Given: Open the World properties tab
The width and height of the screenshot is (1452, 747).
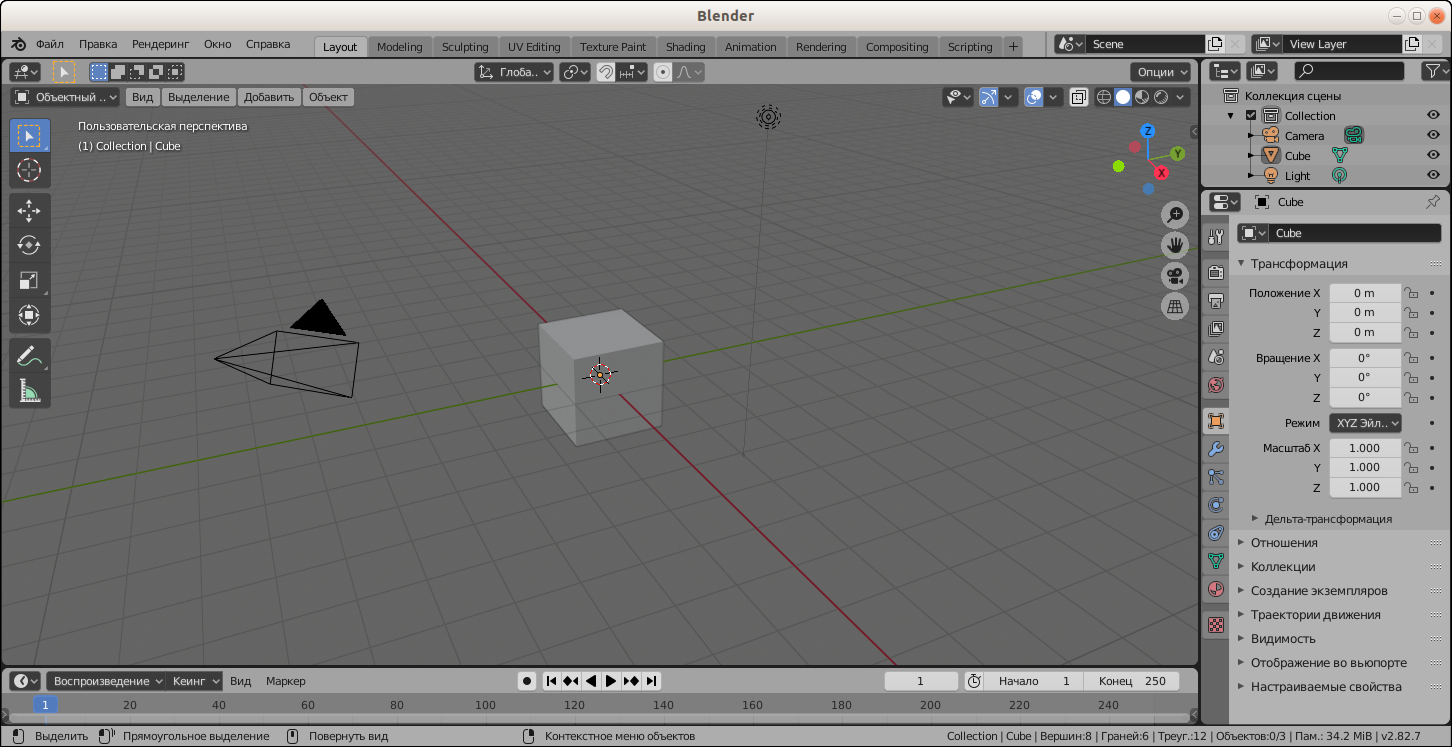Looking at the screenshot, I should coord(1215,385).
